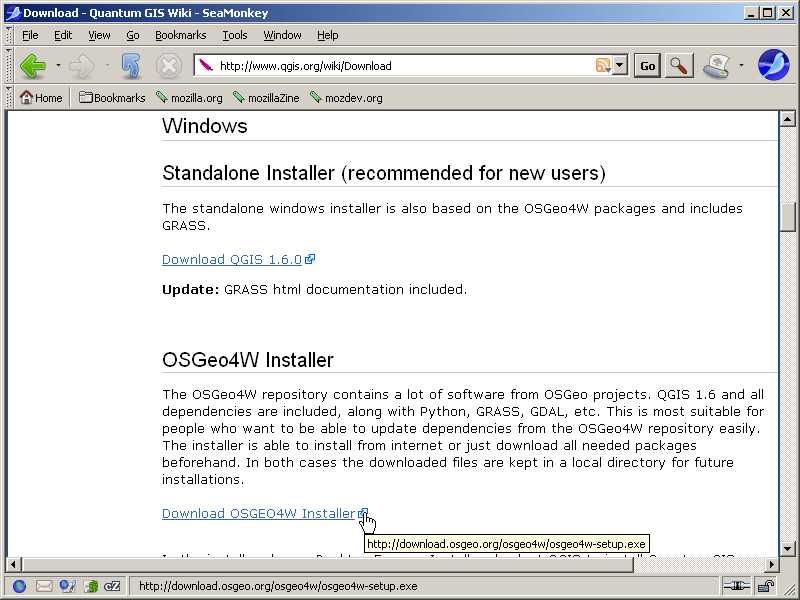
Task: Open the mozillaZine bookmark
Action: [266, 97]
